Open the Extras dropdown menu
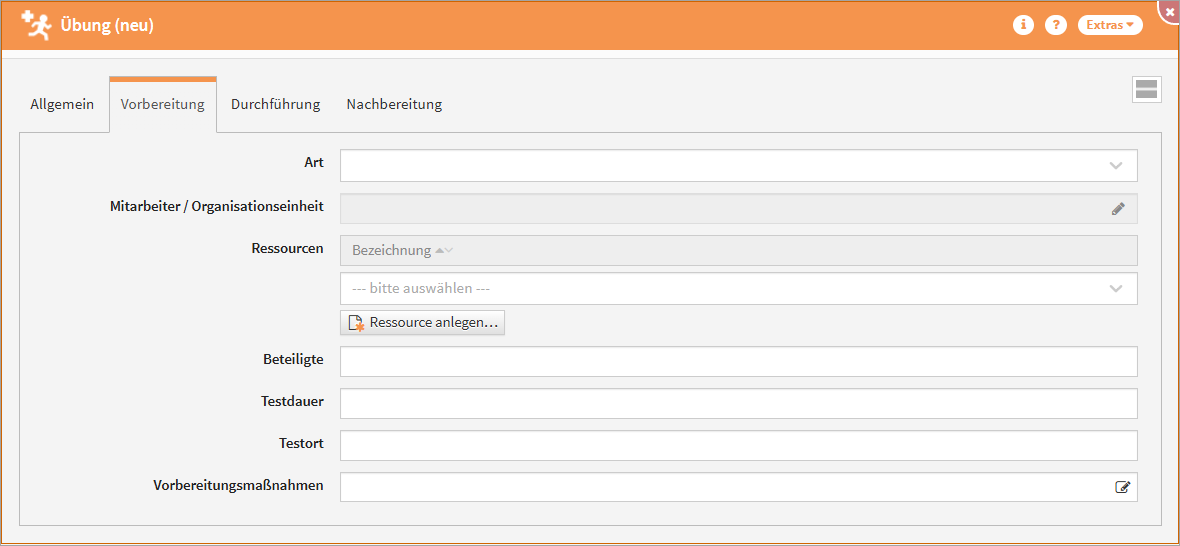1180x546 pixels. 1109,25
